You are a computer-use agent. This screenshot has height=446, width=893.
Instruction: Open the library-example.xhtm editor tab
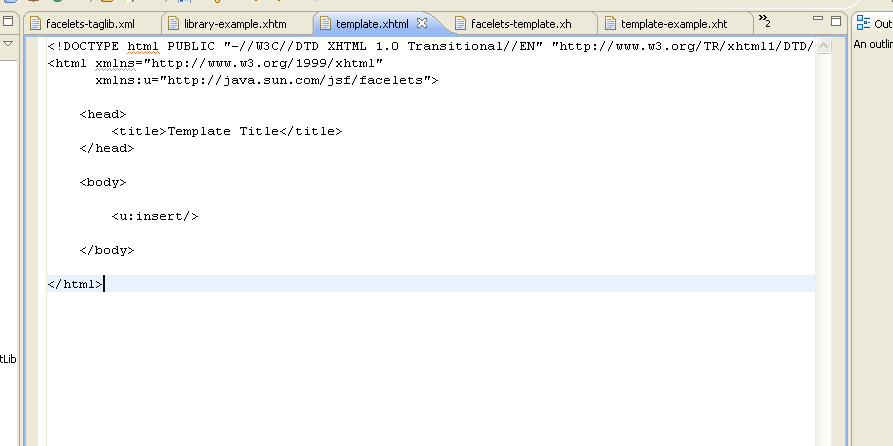[234, 22]
